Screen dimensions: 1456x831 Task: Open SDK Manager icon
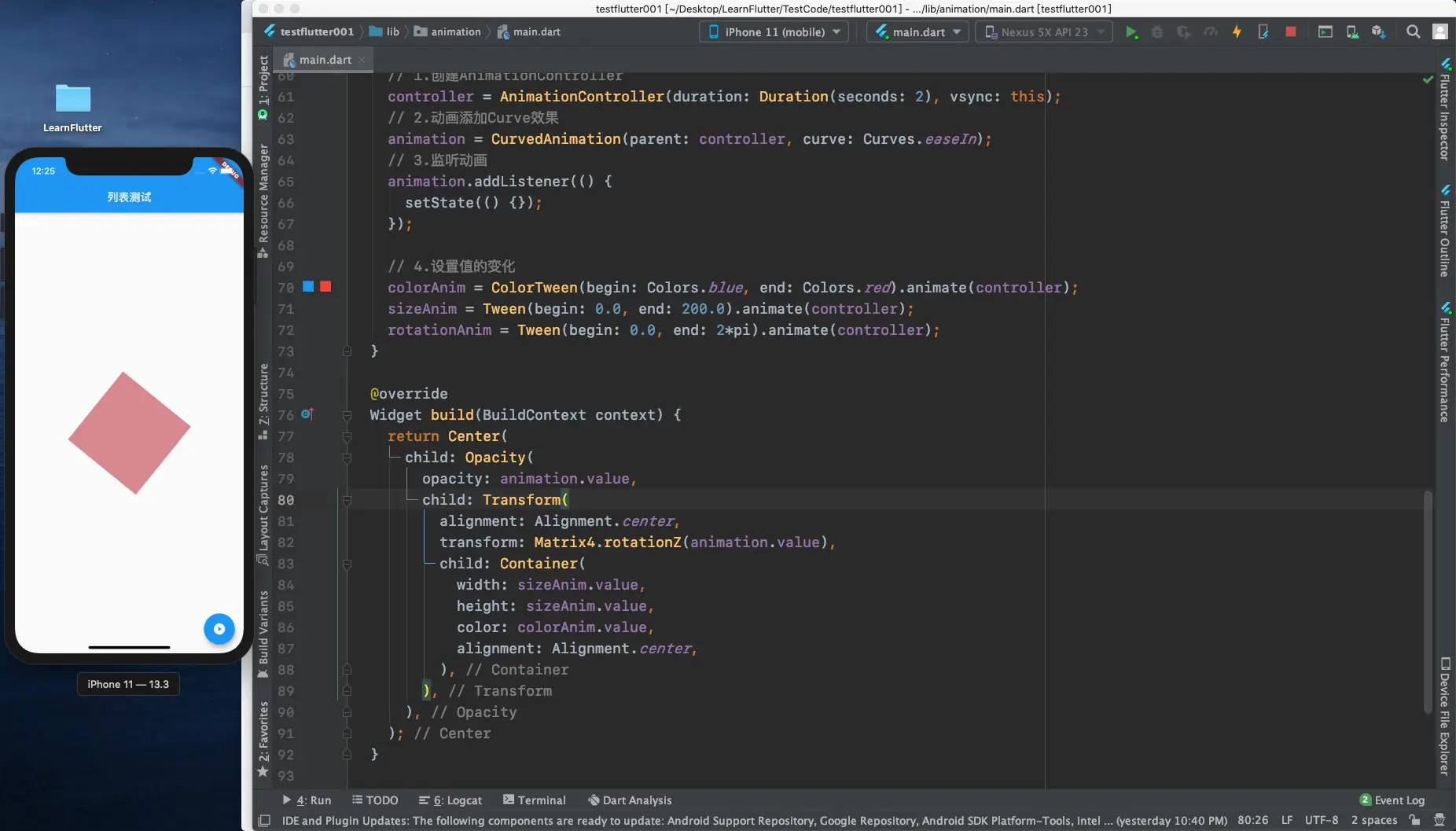[x=1378, y=32]
